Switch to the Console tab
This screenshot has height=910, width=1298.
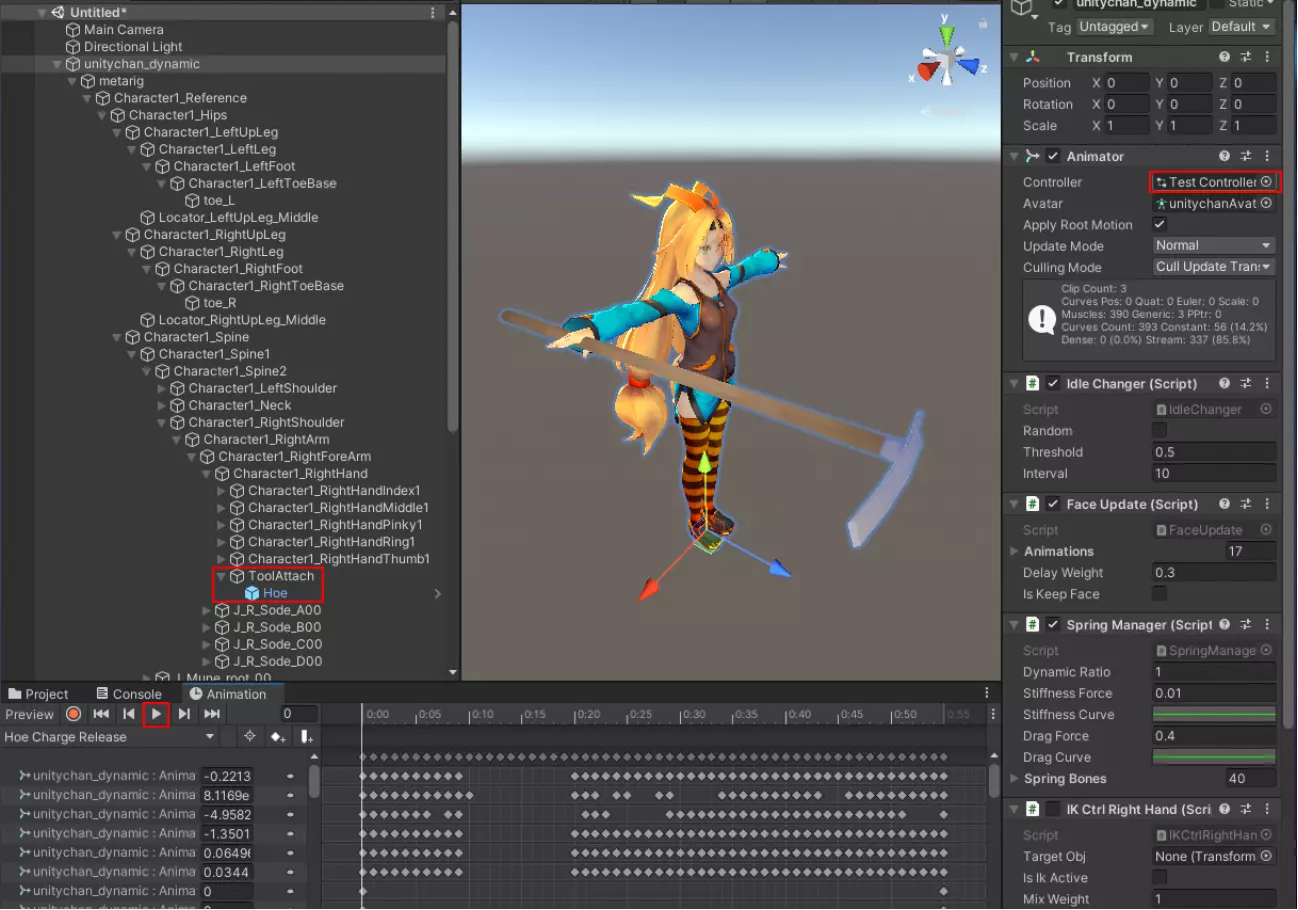pyautogui.click(x=129, y=694)
